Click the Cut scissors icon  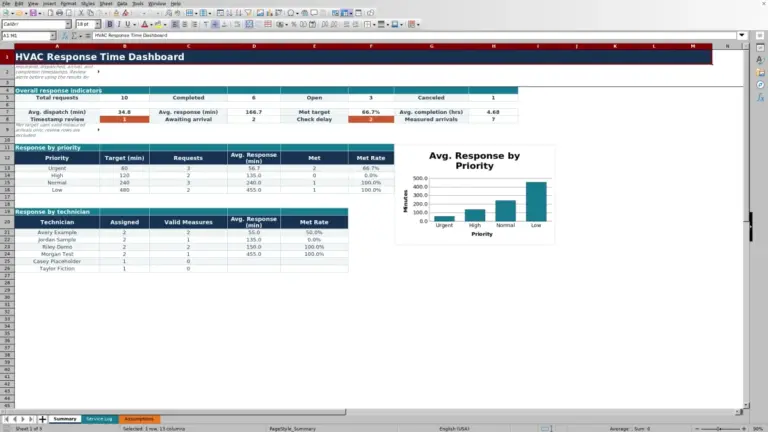[x=81, y=13]
